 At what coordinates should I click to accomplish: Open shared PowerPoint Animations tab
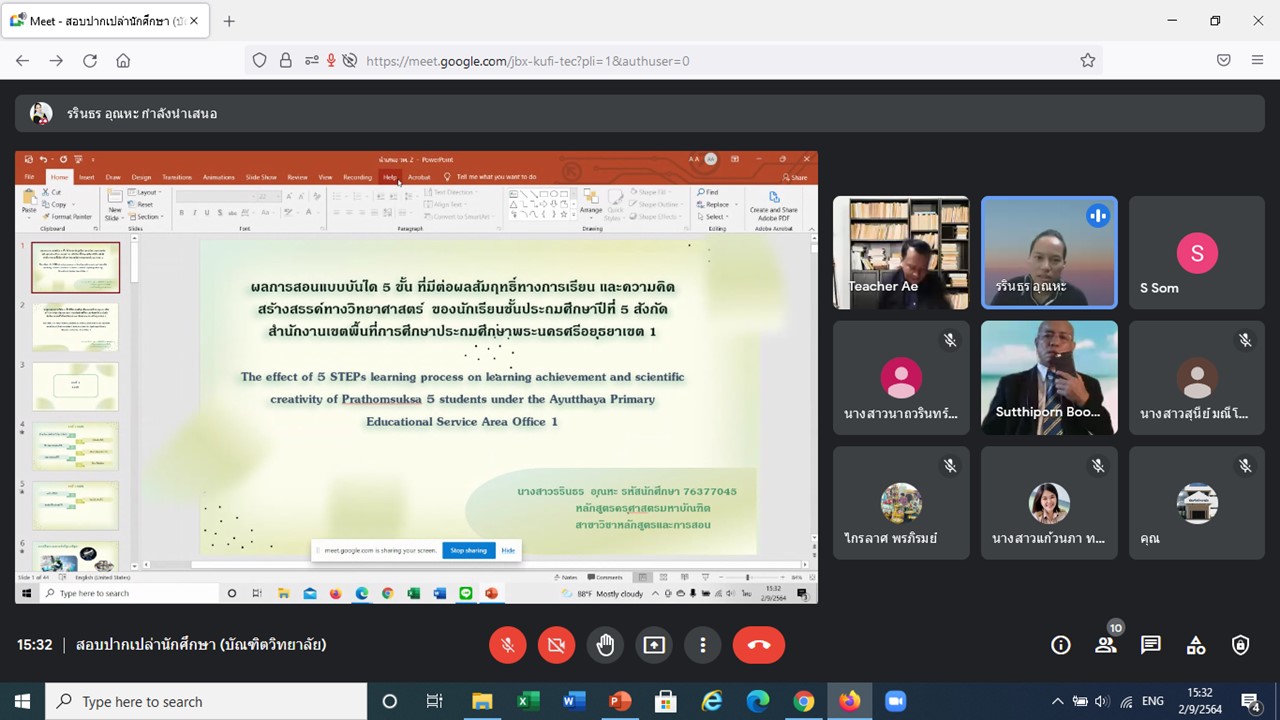219,177
